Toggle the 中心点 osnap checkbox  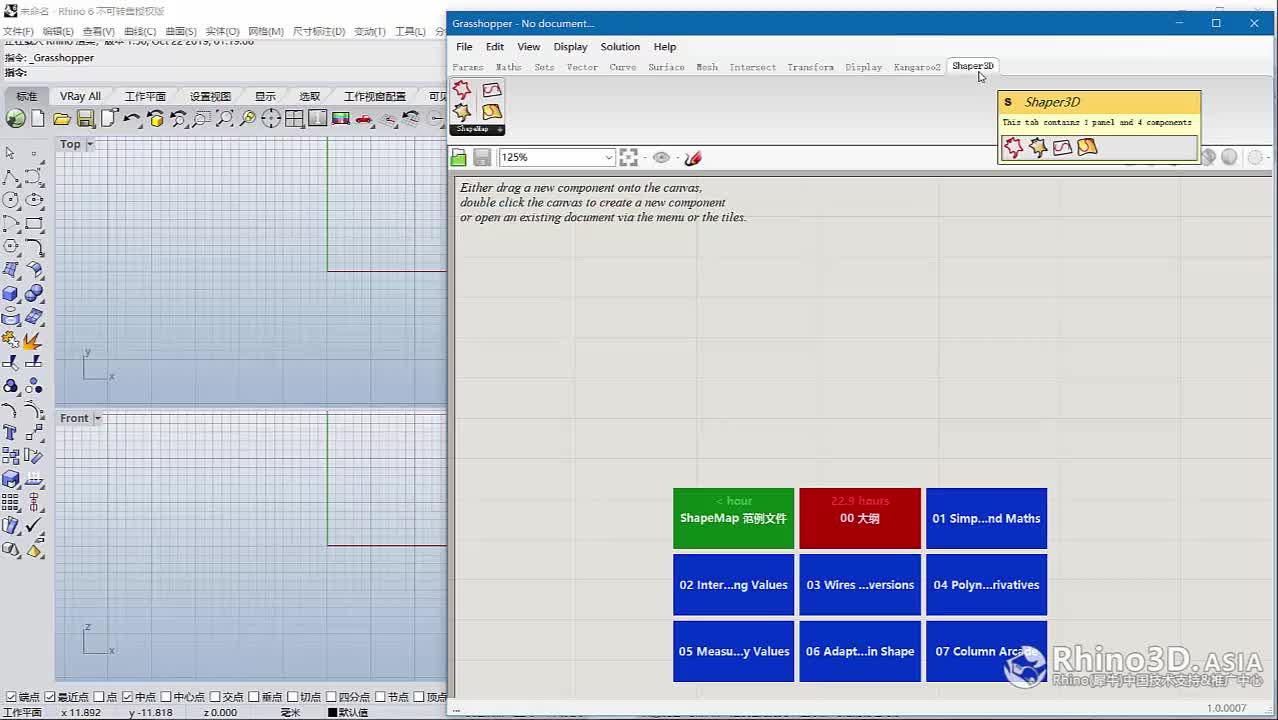click(x=166, y=697)
